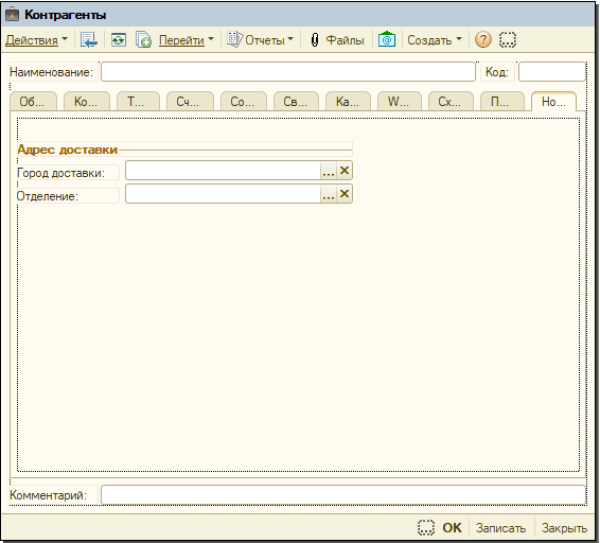600x543 pixels.
Task: Open the Действия dropdown menu
Action: coord(37,40)
